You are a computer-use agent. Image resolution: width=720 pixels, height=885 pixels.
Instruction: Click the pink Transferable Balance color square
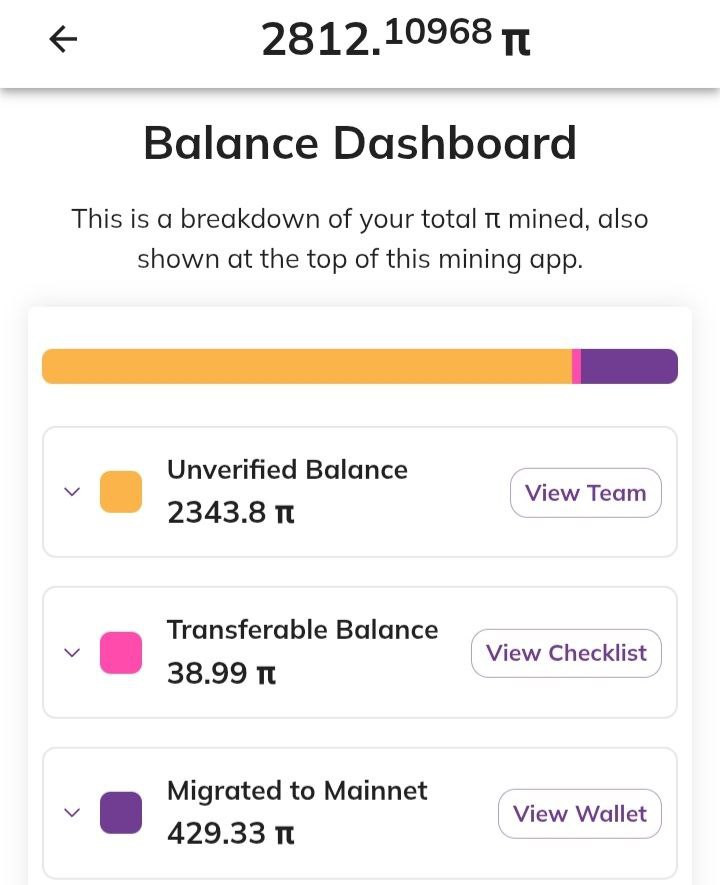pyautogui.click(x=121, y=653)
